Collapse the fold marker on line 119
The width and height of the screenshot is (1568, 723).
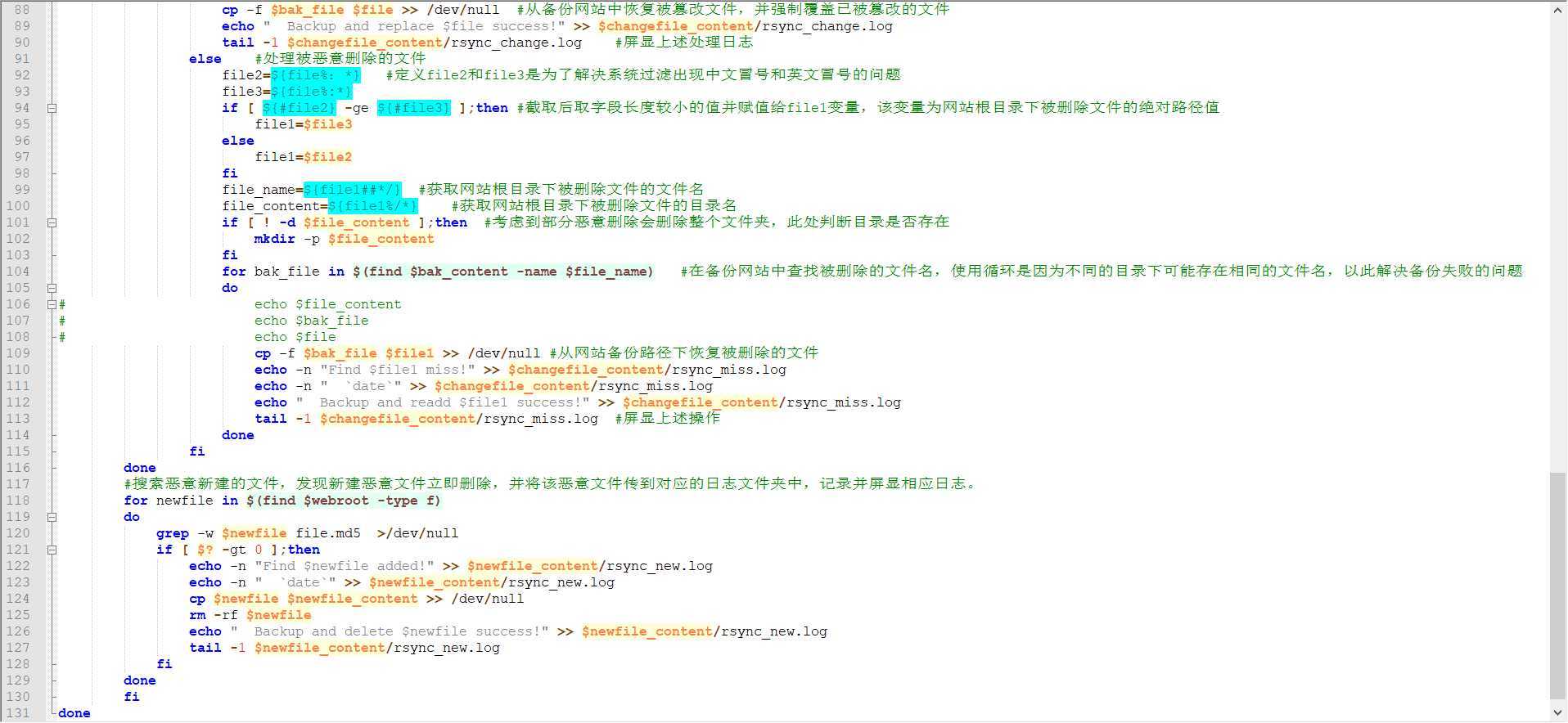(x=52, y=517)
